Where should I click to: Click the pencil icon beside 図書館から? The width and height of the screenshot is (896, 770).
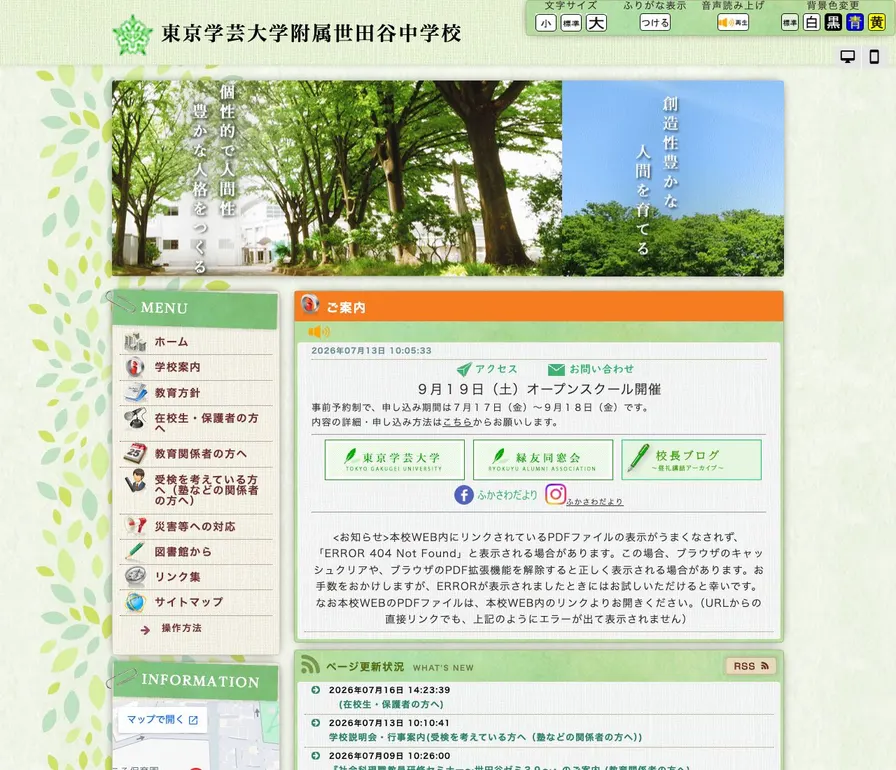[x=135, y=551]
